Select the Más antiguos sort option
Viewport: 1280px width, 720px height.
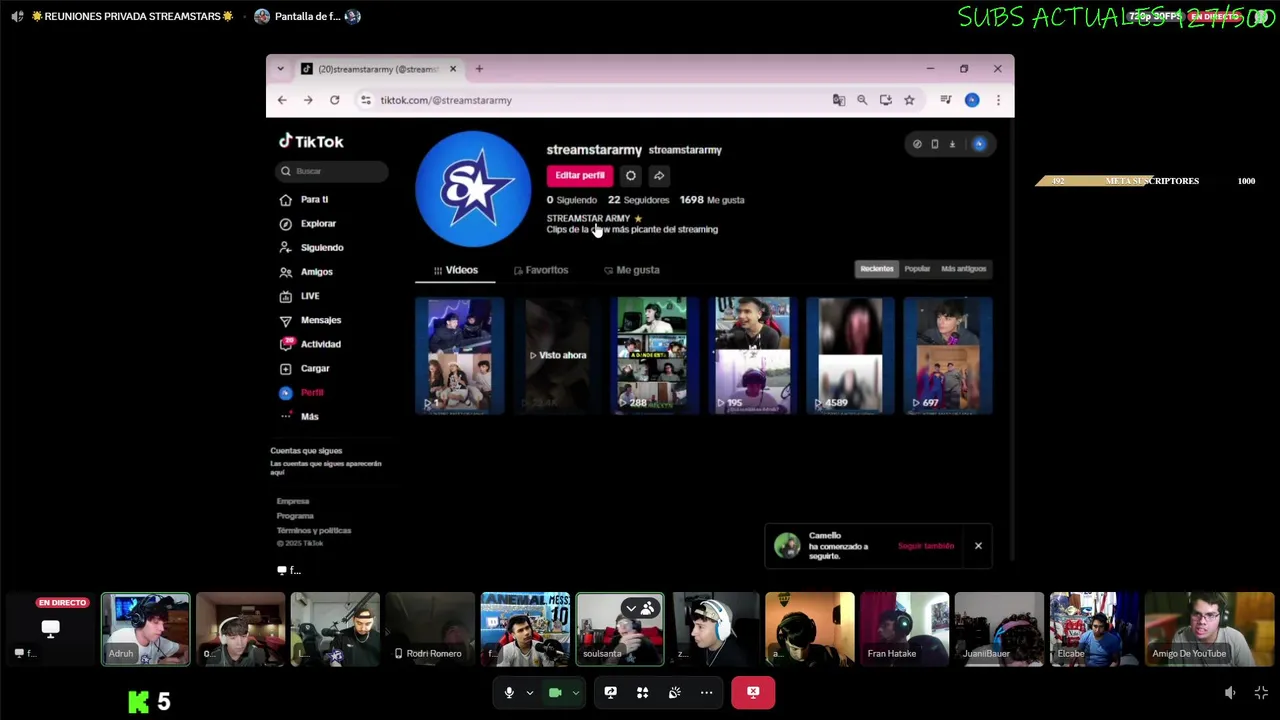point(964,269)
